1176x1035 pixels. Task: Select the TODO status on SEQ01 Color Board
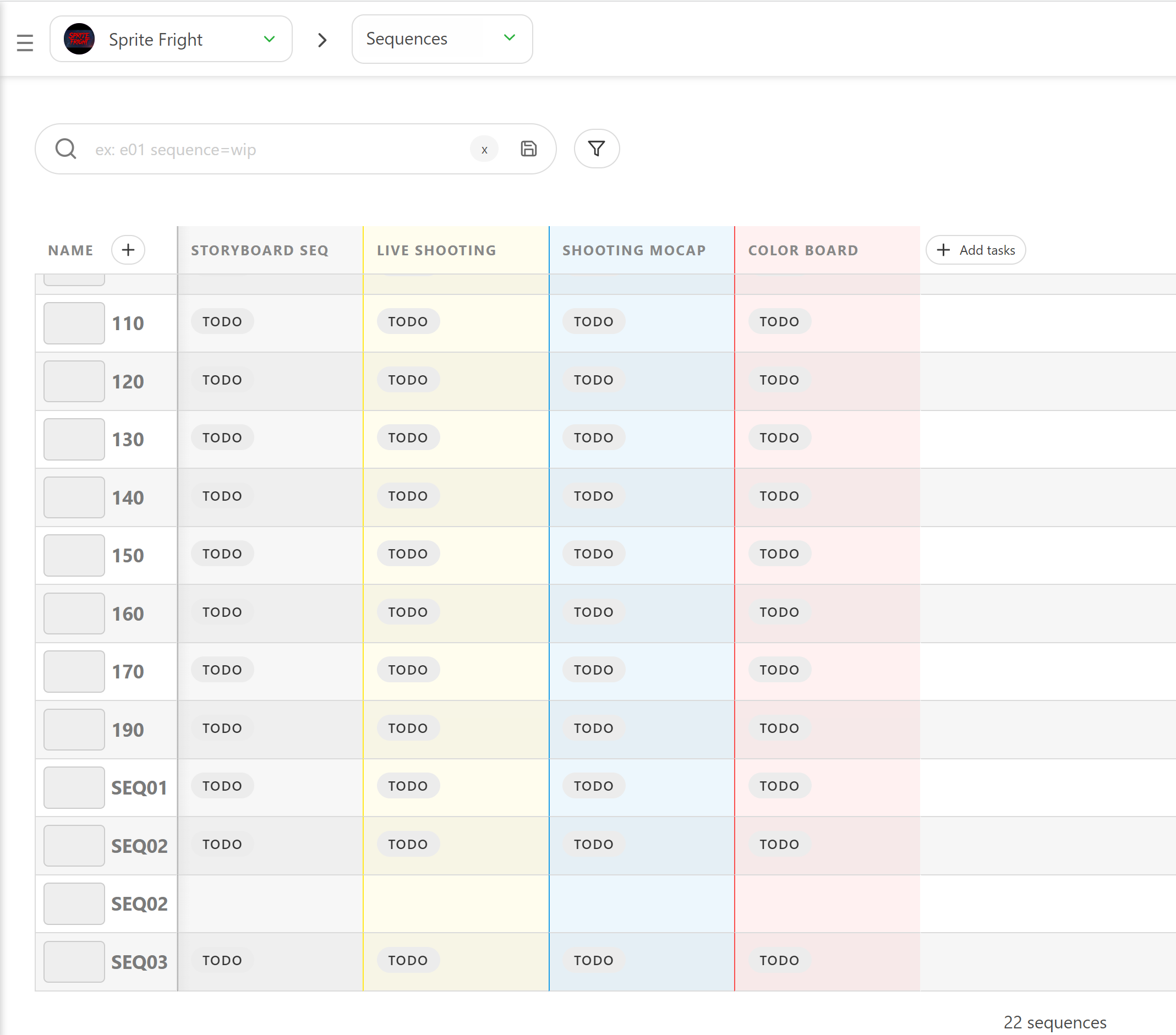pyautogui.click(x=779, y=786)
